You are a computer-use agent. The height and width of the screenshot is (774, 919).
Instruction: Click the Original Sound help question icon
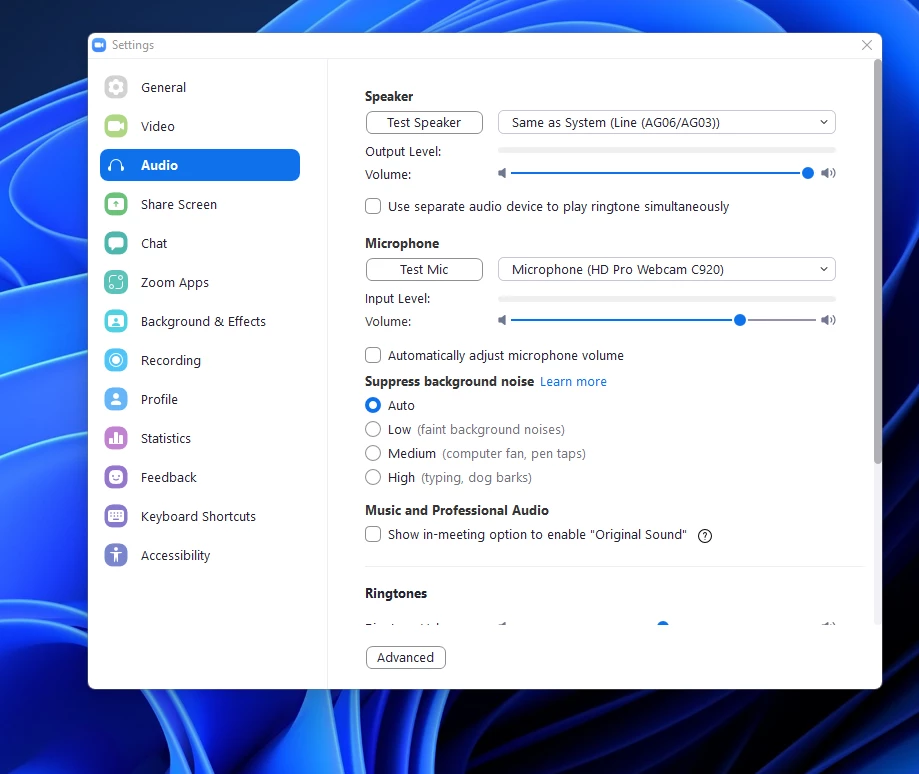pos(705,536)
